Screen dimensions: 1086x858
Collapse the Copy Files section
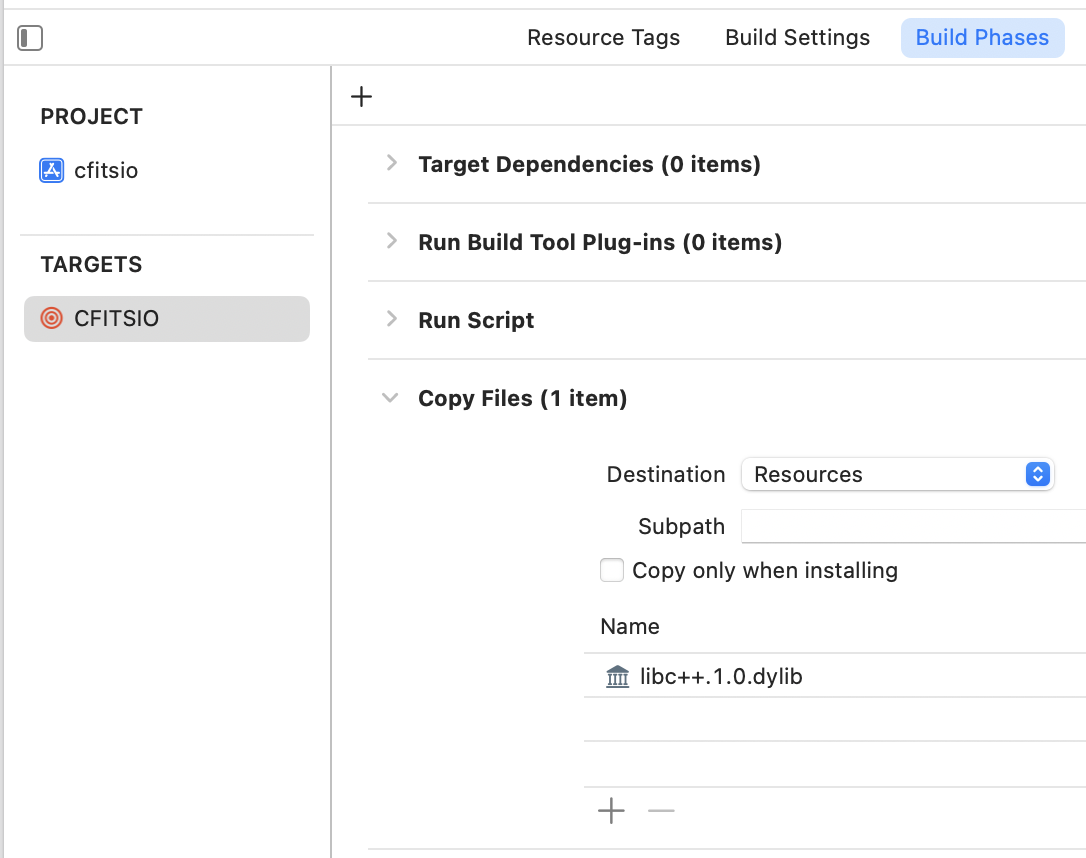390,398
